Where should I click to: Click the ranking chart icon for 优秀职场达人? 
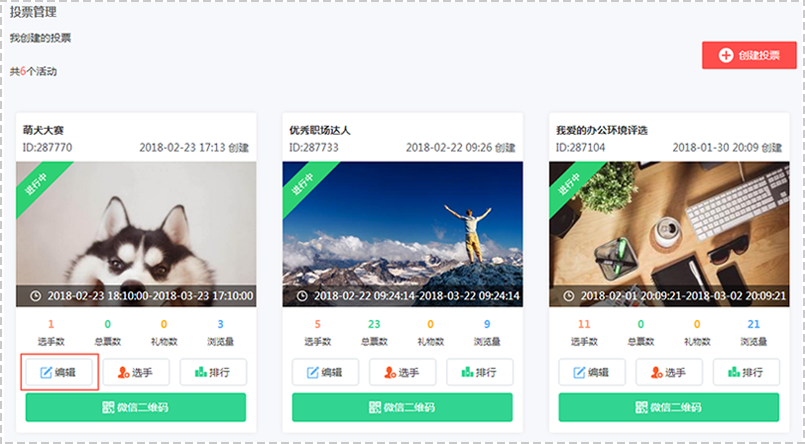(467, 372)
